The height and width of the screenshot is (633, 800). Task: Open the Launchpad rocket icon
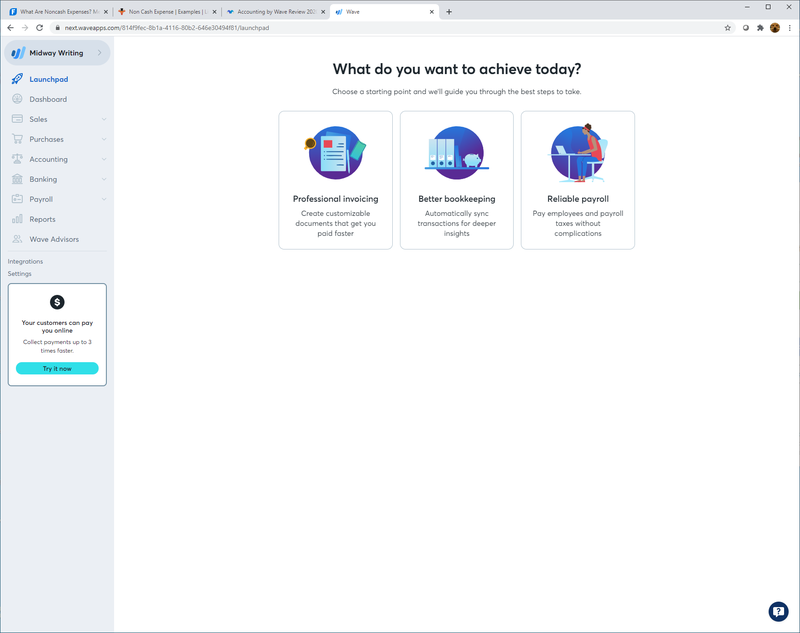click(x=17, y=79)
